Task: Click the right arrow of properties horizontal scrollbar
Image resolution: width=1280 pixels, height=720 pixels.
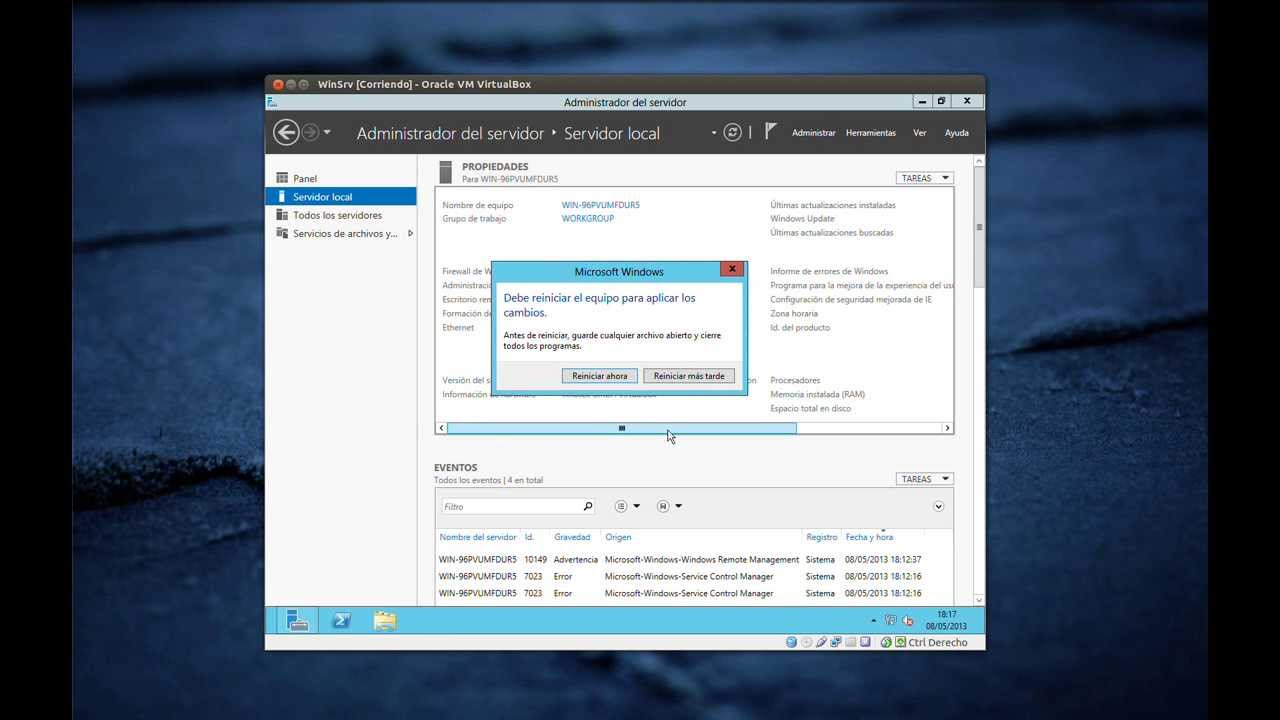Action: click(947, 428)
